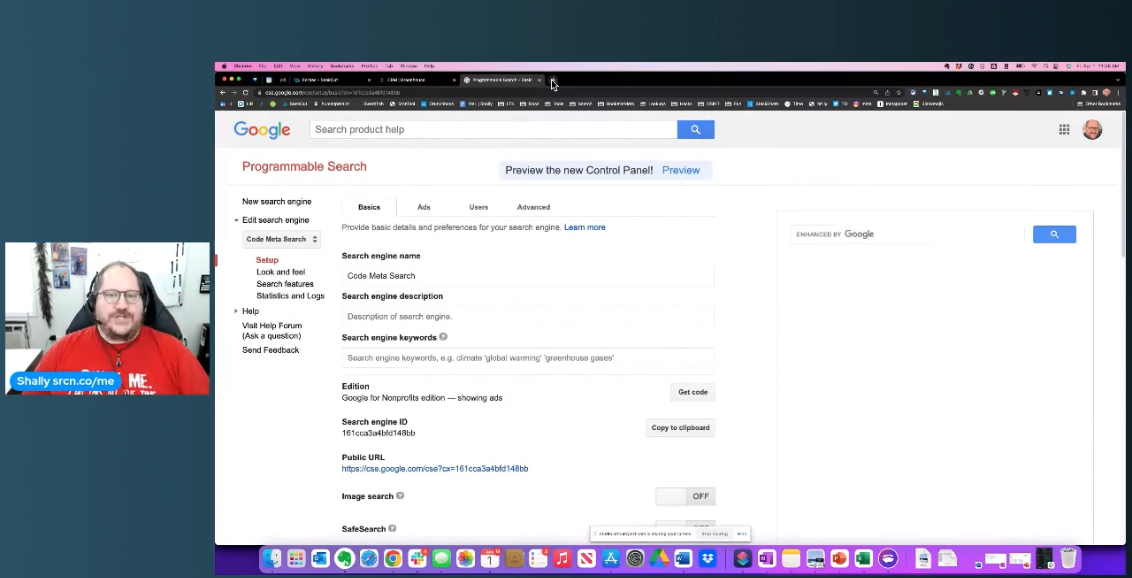This screenshot has height=578, width=1132.
Task: Click the blue search magnifier button
Action: (x=695, y=130)
